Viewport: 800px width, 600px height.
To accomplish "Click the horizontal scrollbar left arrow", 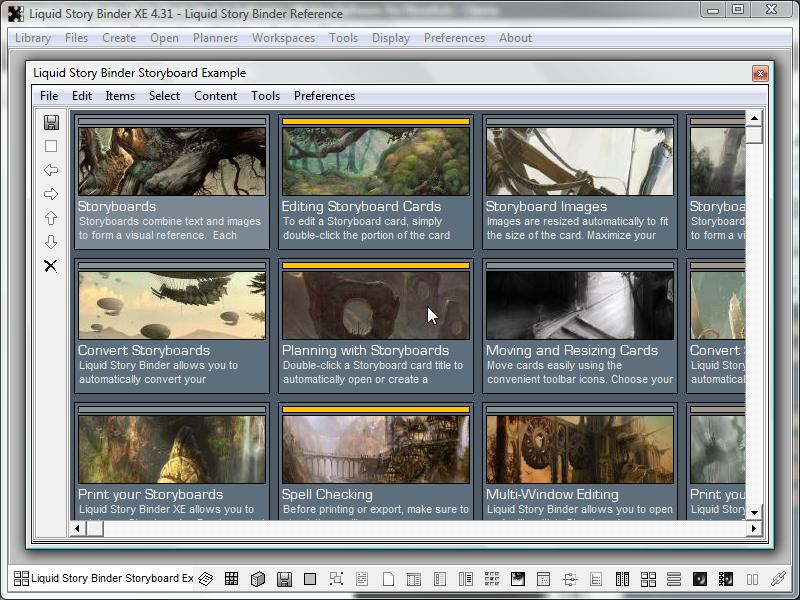I will tap(79, 528).
